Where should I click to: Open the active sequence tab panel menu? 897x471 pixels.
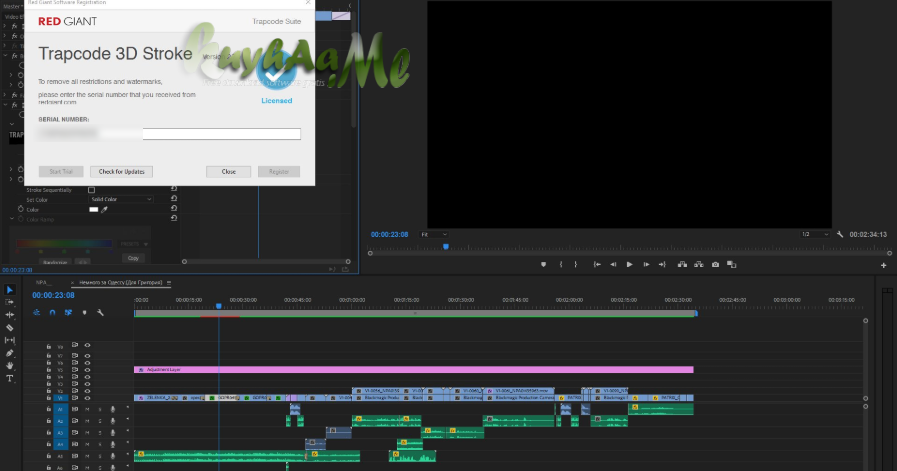[169, 283]
